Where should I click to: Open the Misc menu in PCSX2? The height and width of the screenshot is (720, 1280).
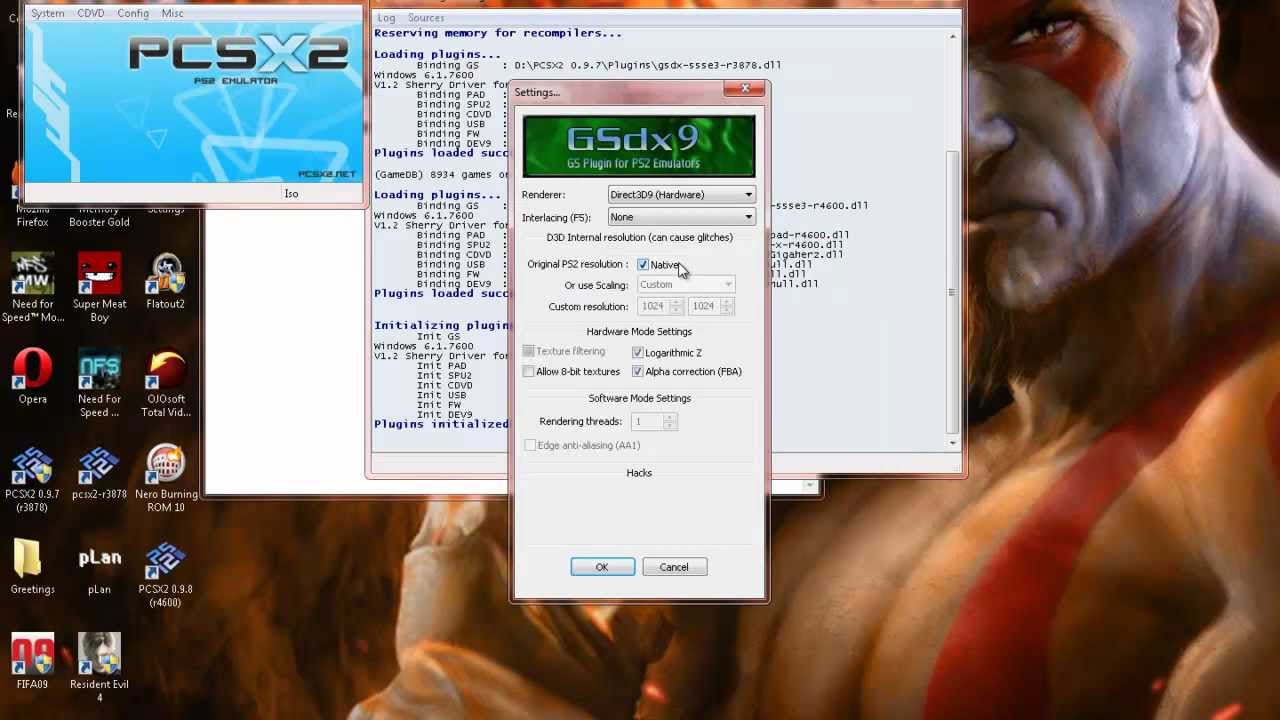(x=172, y=13)
